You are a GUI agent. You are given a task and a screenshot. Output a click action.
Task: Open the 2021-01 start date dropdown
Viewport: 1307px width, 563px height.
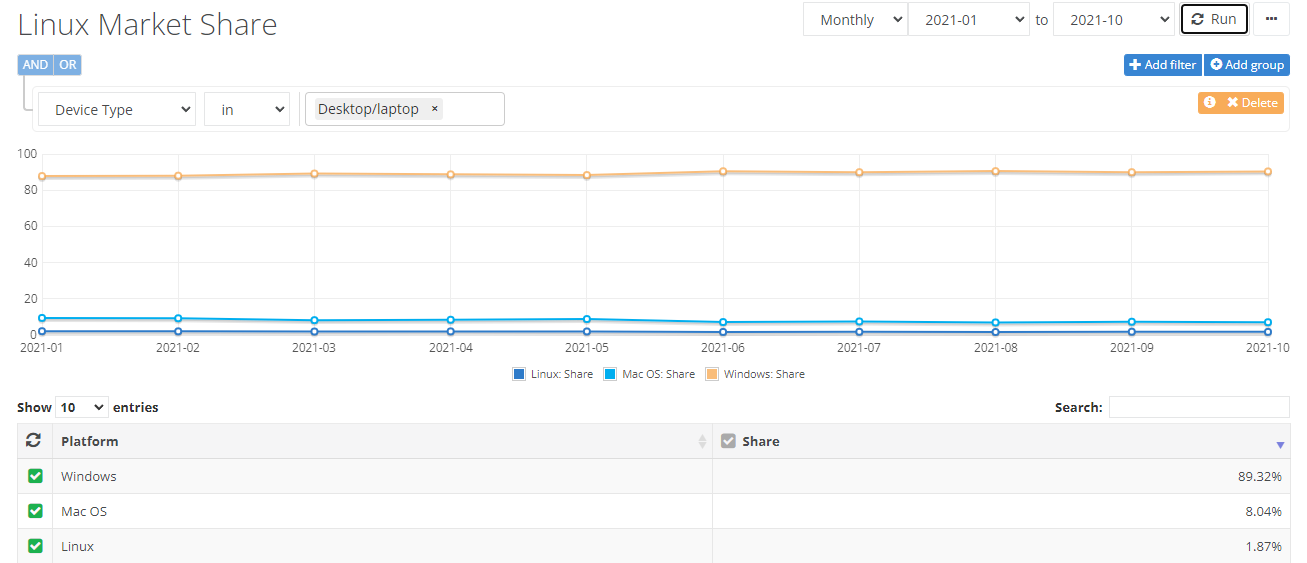pos(968,19)
